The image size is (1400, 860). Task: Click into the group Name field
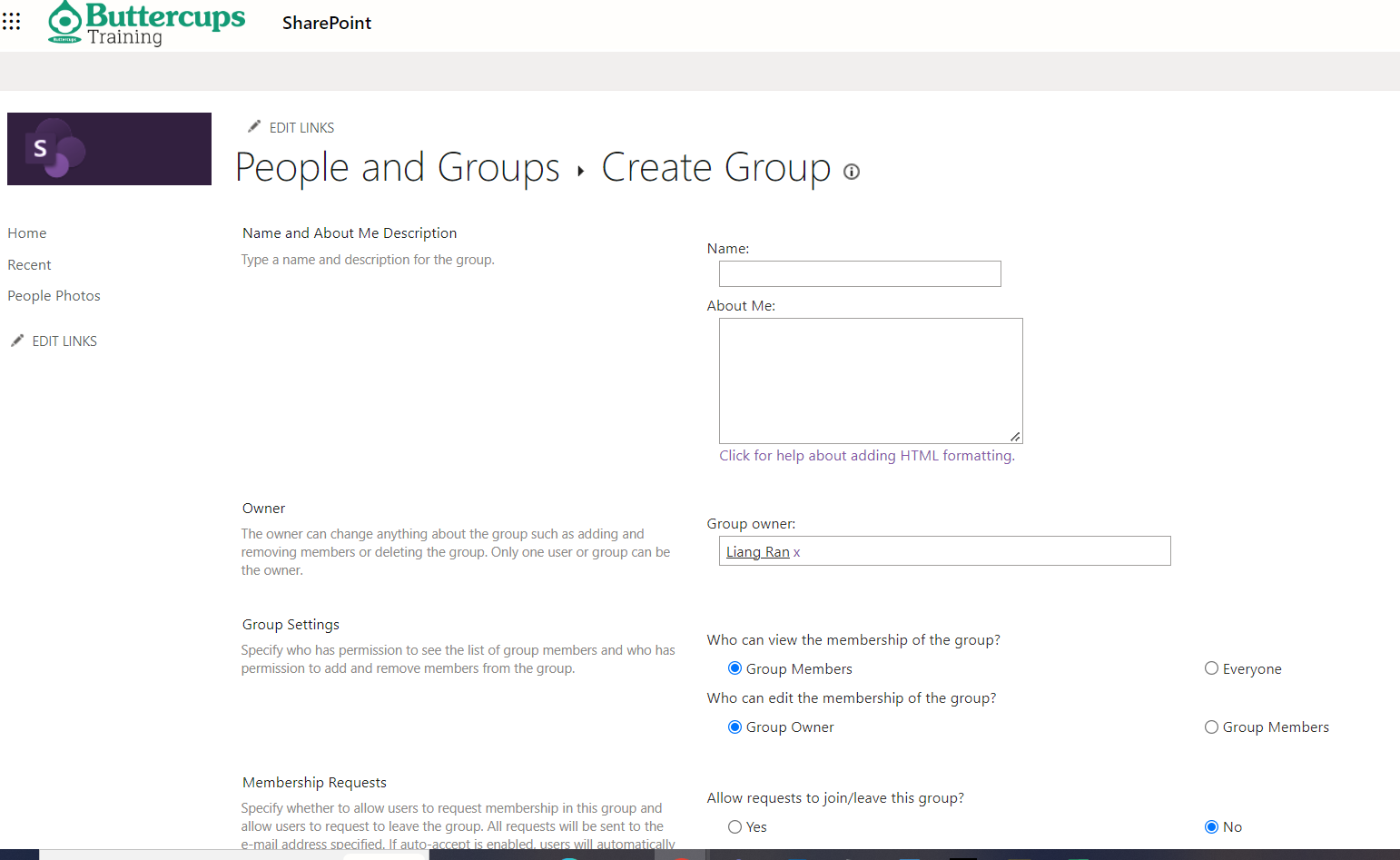click(859, 273)
